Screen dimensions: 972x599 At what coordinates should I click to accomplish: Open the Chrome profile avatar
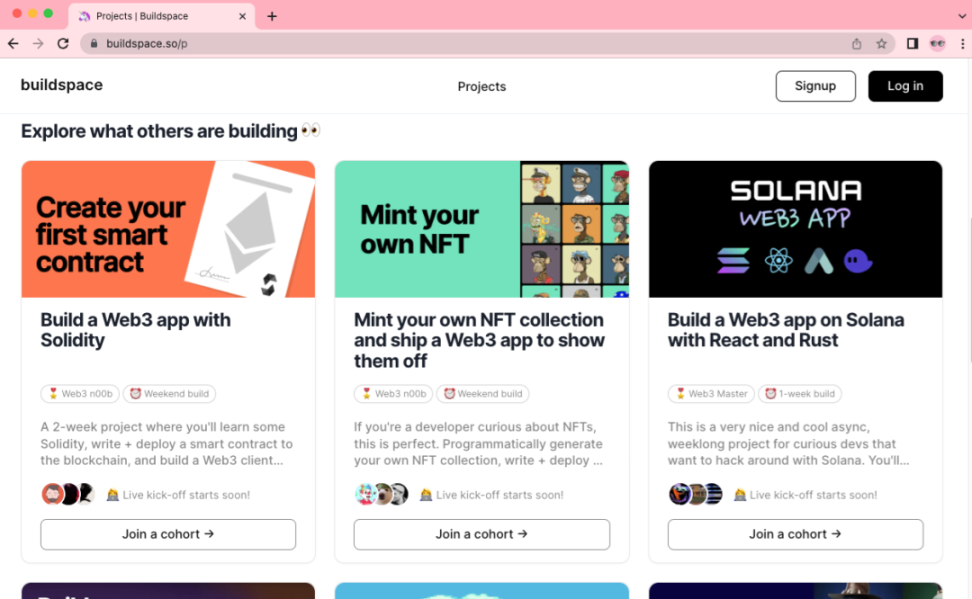937,43
